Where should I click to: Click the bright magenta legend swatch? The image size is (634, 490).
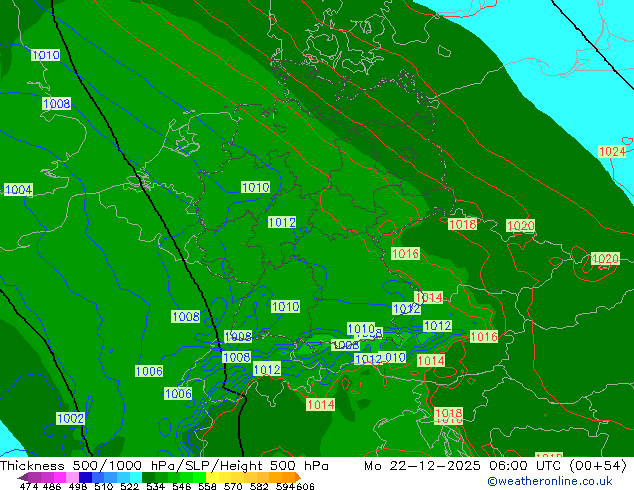[x=60, y=477]
